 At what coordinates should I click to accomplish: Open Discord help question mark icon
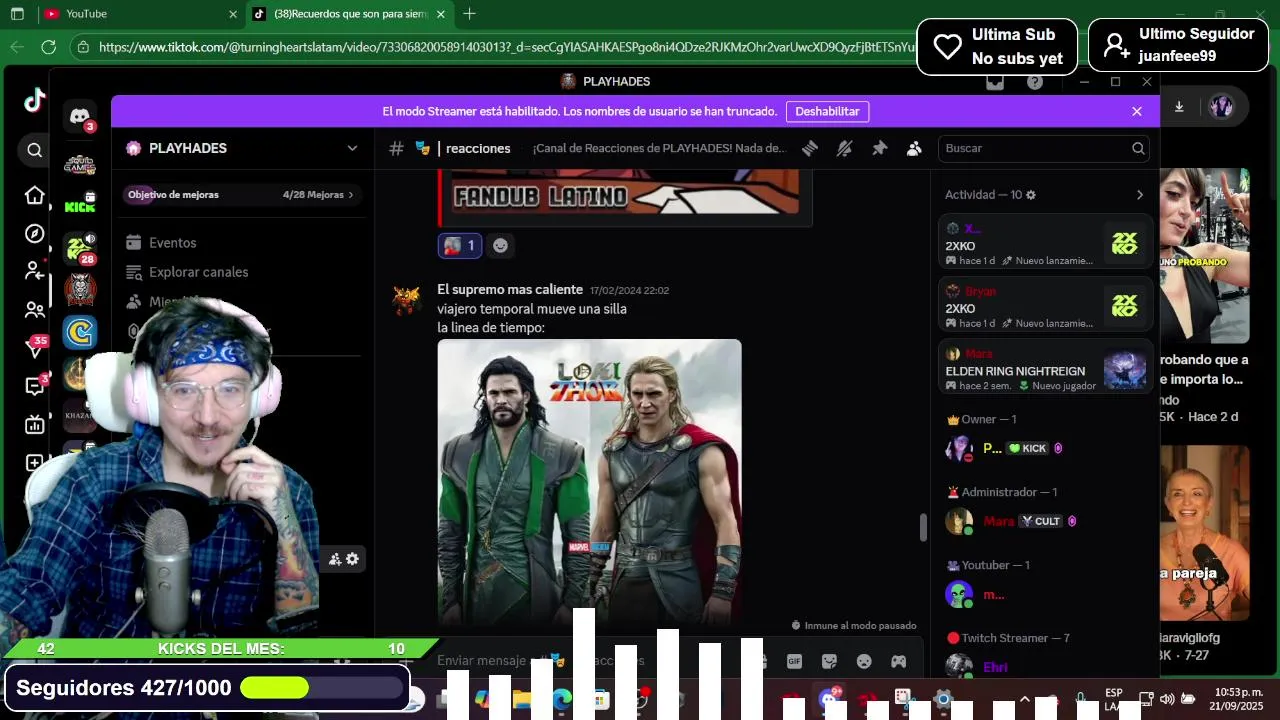pyautogui.click(x=1035, y=82)
